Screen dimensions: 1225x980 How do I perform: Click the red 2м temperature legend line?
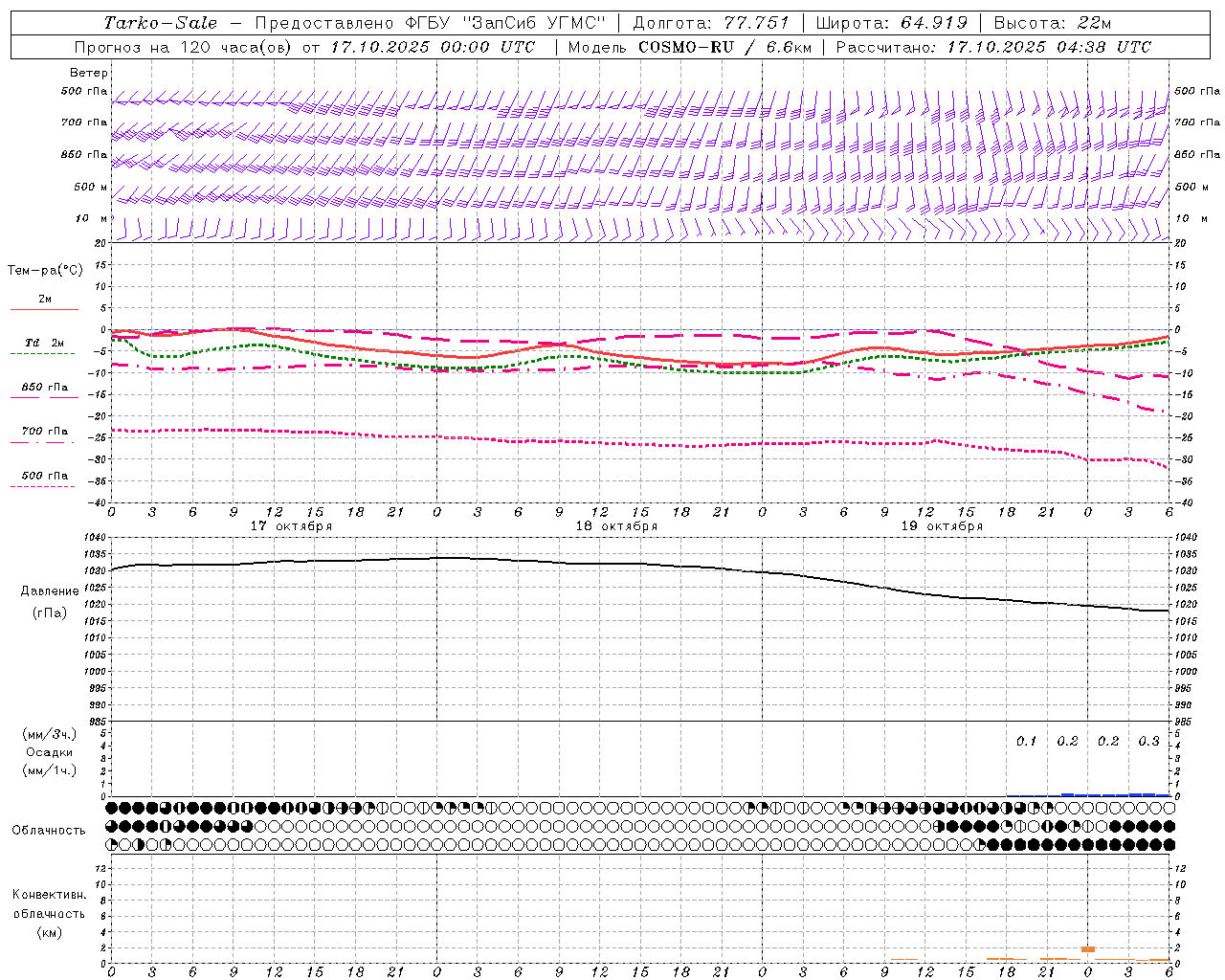point(45,309)
